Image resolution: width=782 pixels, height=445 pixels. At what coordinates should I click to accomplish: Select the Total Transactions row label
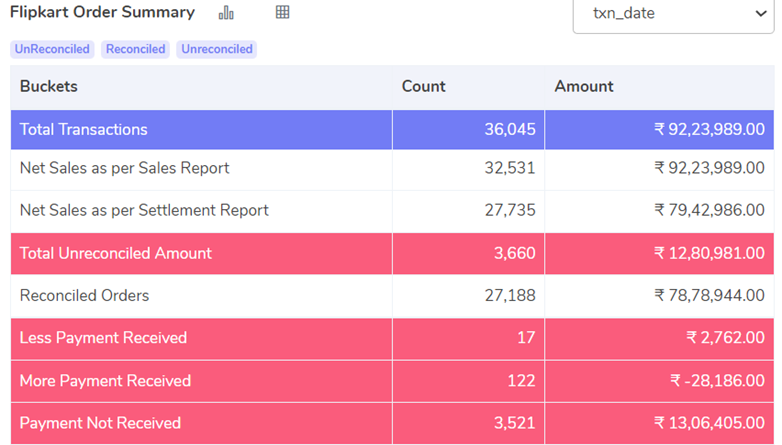click(x=84, y=130)
